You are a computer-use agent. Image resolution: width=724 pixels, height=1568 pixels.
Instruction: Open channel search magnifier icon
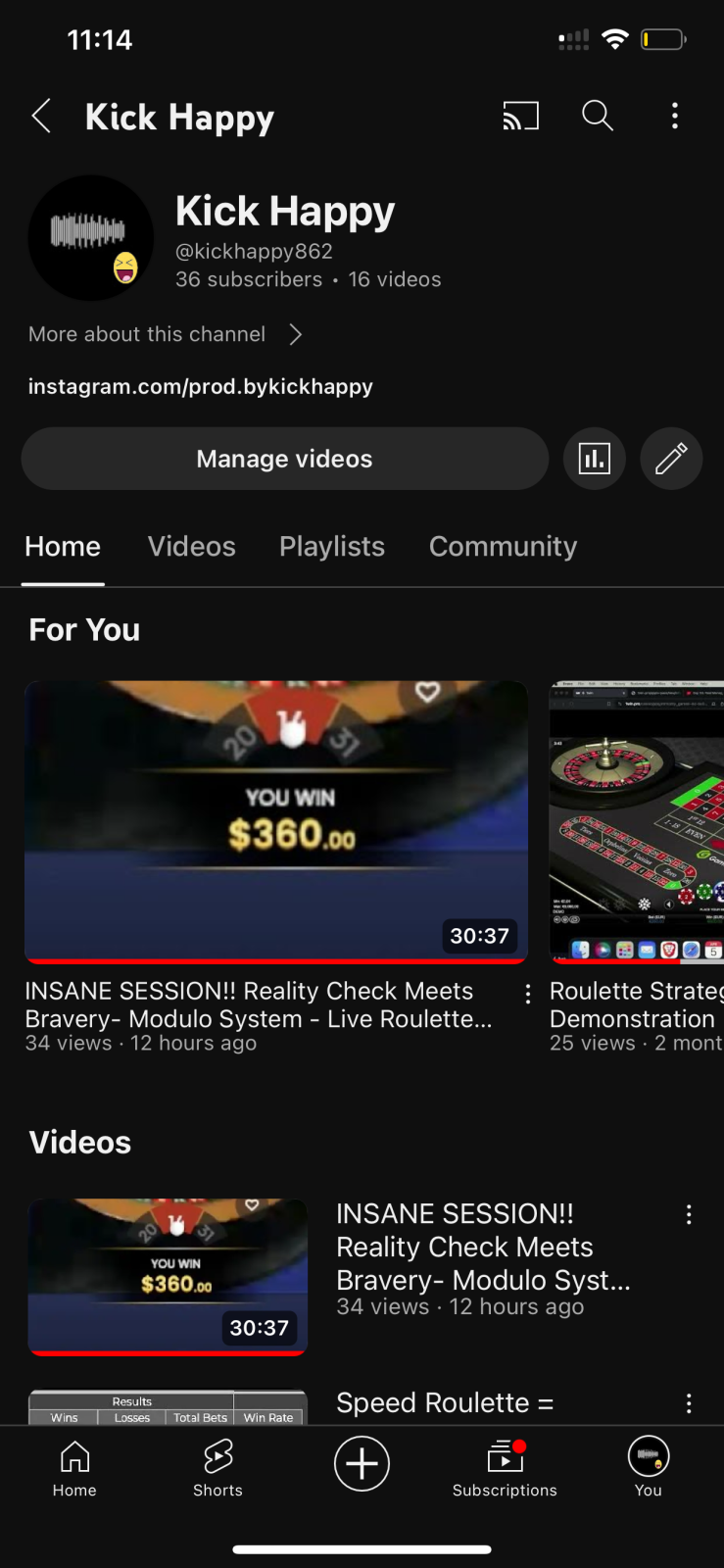coord(598,116)
